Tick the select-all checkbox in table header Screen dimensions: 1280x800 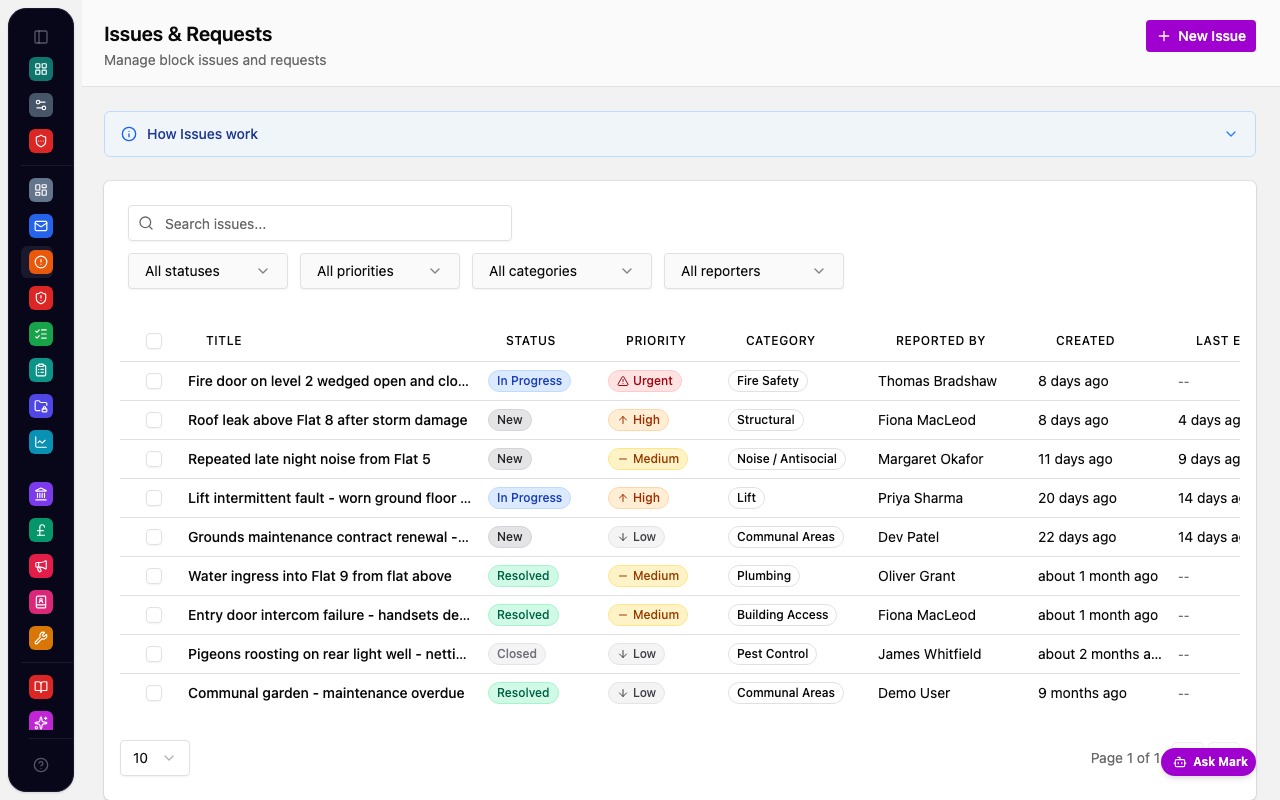tap(154, 341)
